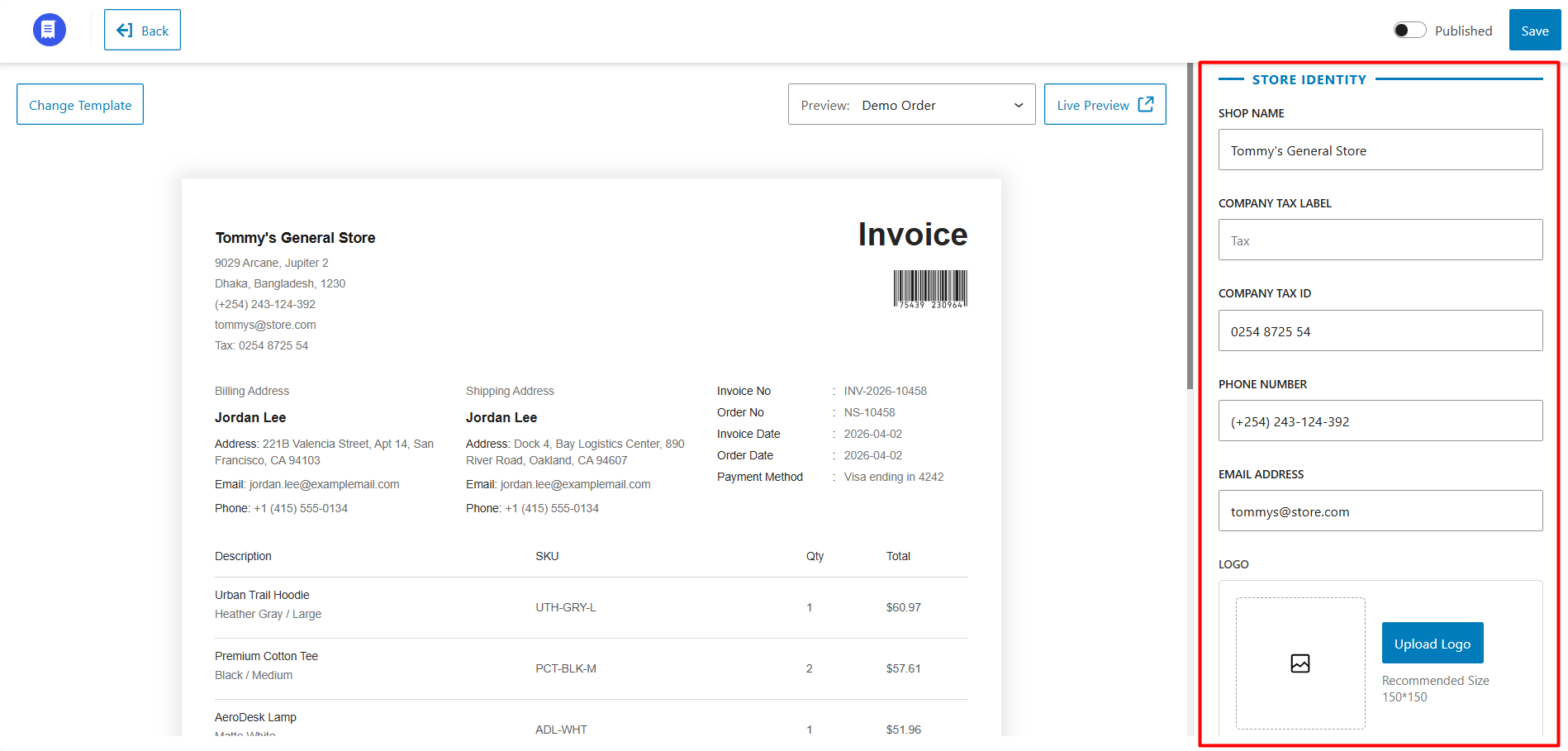Click the $51.96 total cell
Screen dimensions: 1568x751
pyautogui.click(x=904, y=730)
